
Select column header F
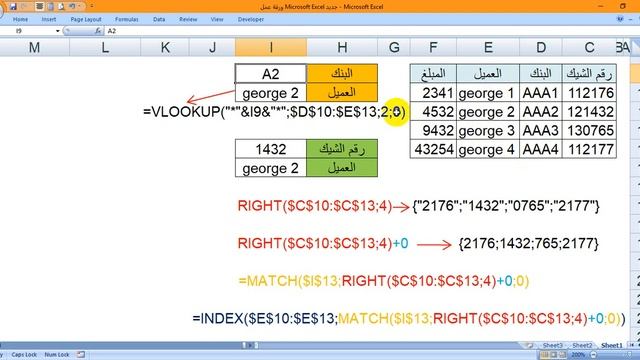pos(433,47)
